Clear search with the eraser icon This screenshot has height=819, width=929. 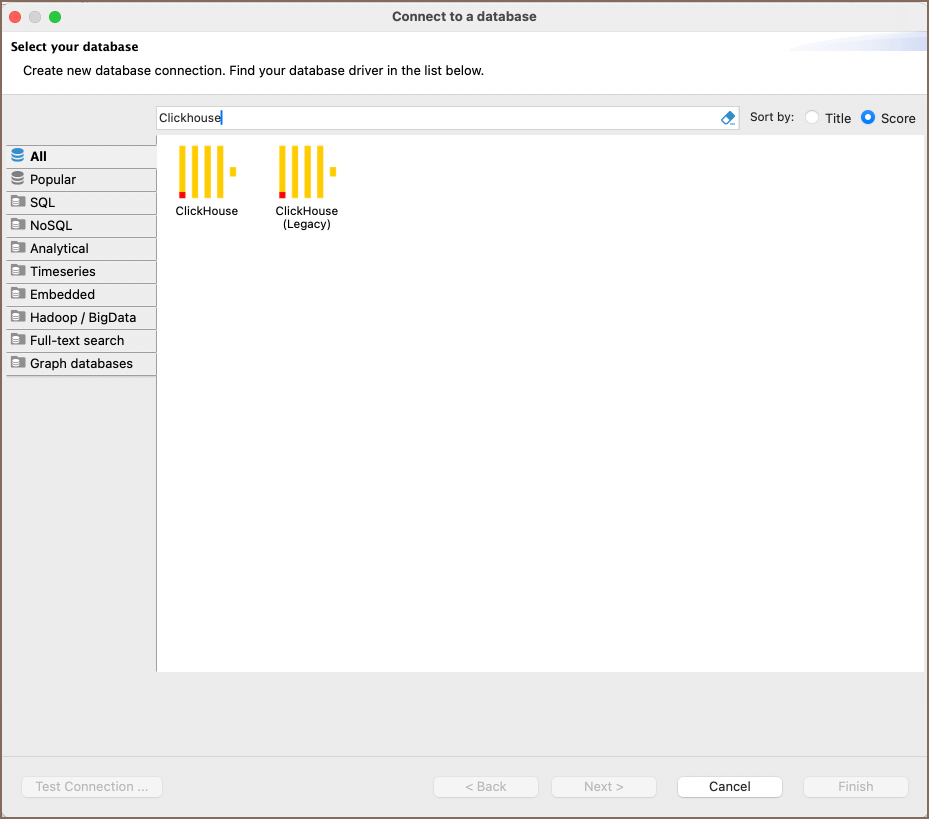[x=728, y=118]
